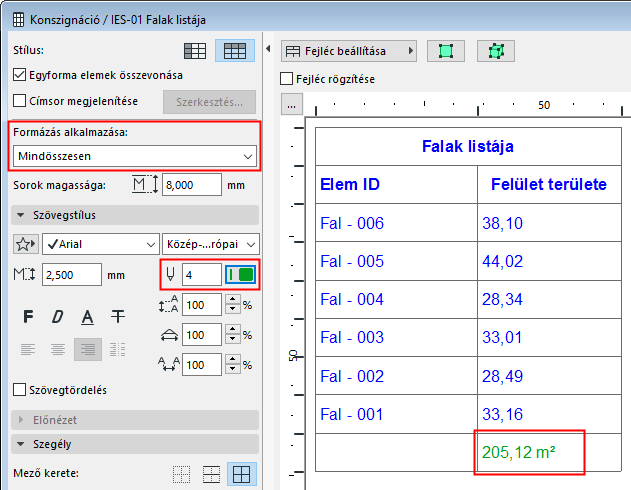Screen dimensions: 631x490
Task: Enable Fejléc rögzítése checkbox
Action: tap(286, 78)
